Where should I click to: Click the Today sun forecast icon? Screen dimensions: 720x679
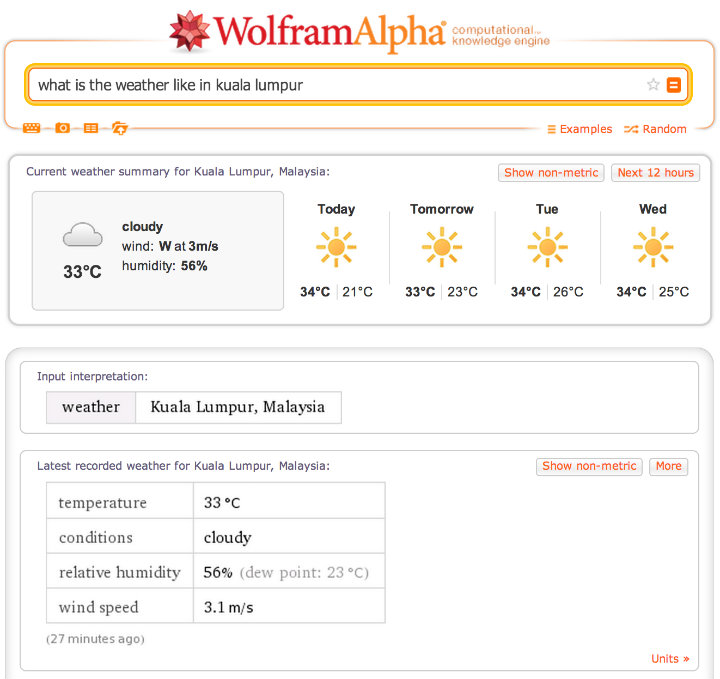coord(336,247)
